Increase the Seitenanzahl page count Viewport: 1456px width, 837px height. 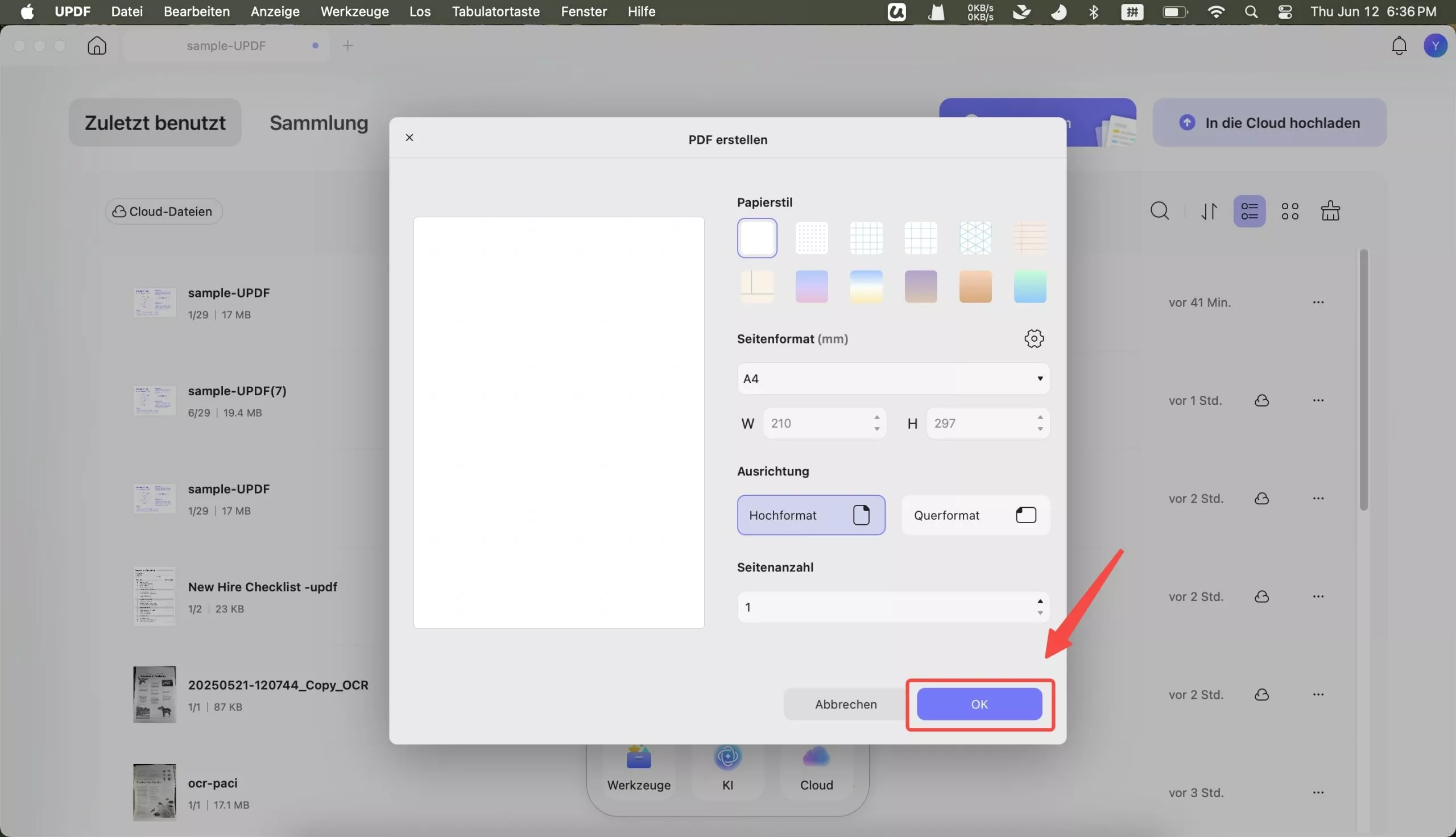[1040, 601]
